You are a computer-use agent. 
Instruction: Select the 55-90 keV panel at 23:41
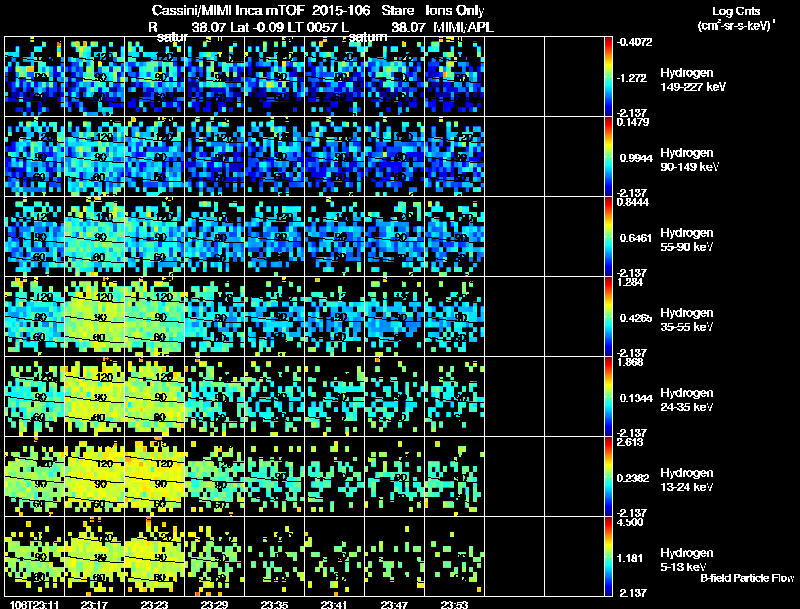point(335,237)
